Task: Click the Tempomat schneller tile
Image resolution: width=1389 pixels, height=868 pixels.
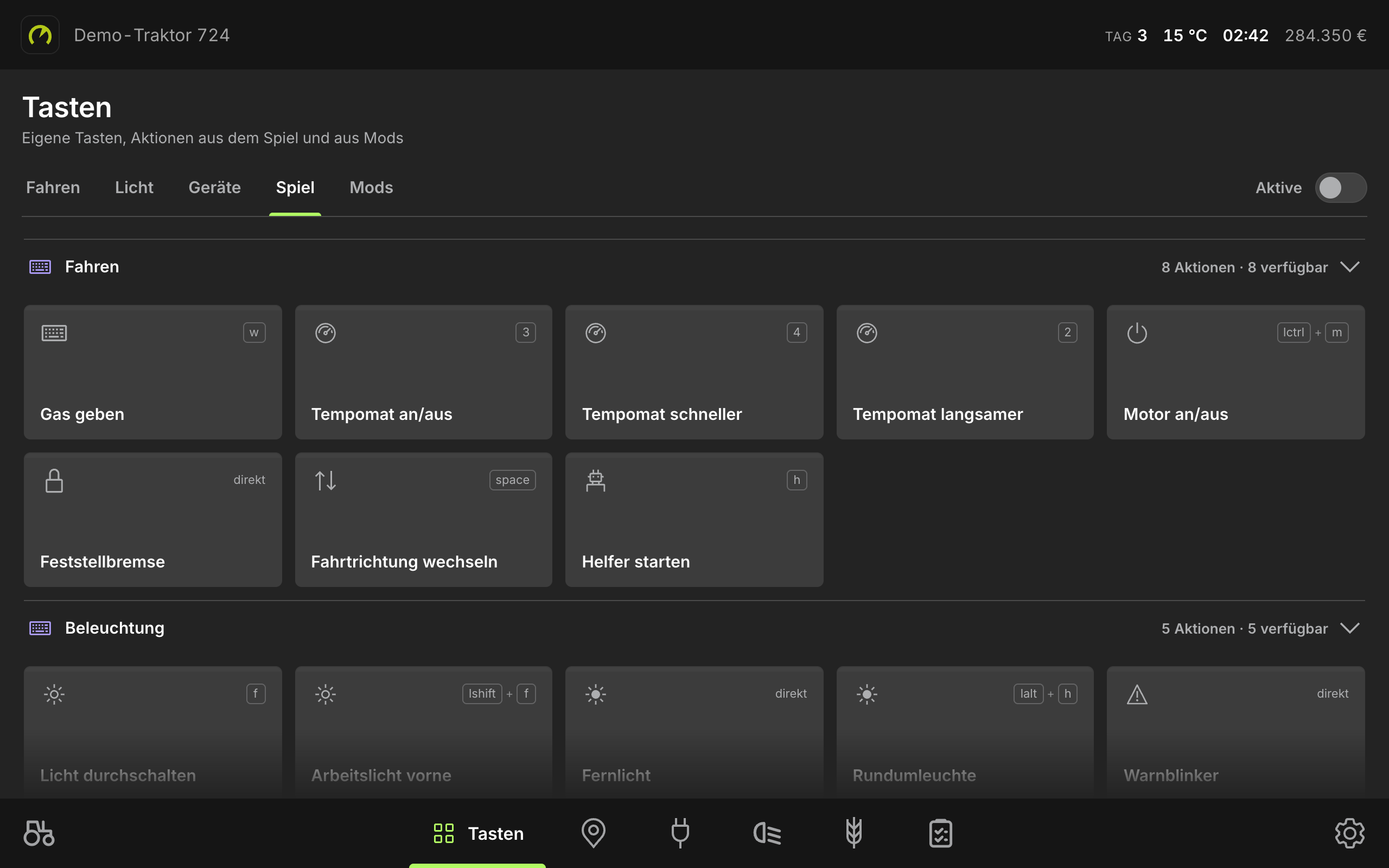Action: point(694,373)
